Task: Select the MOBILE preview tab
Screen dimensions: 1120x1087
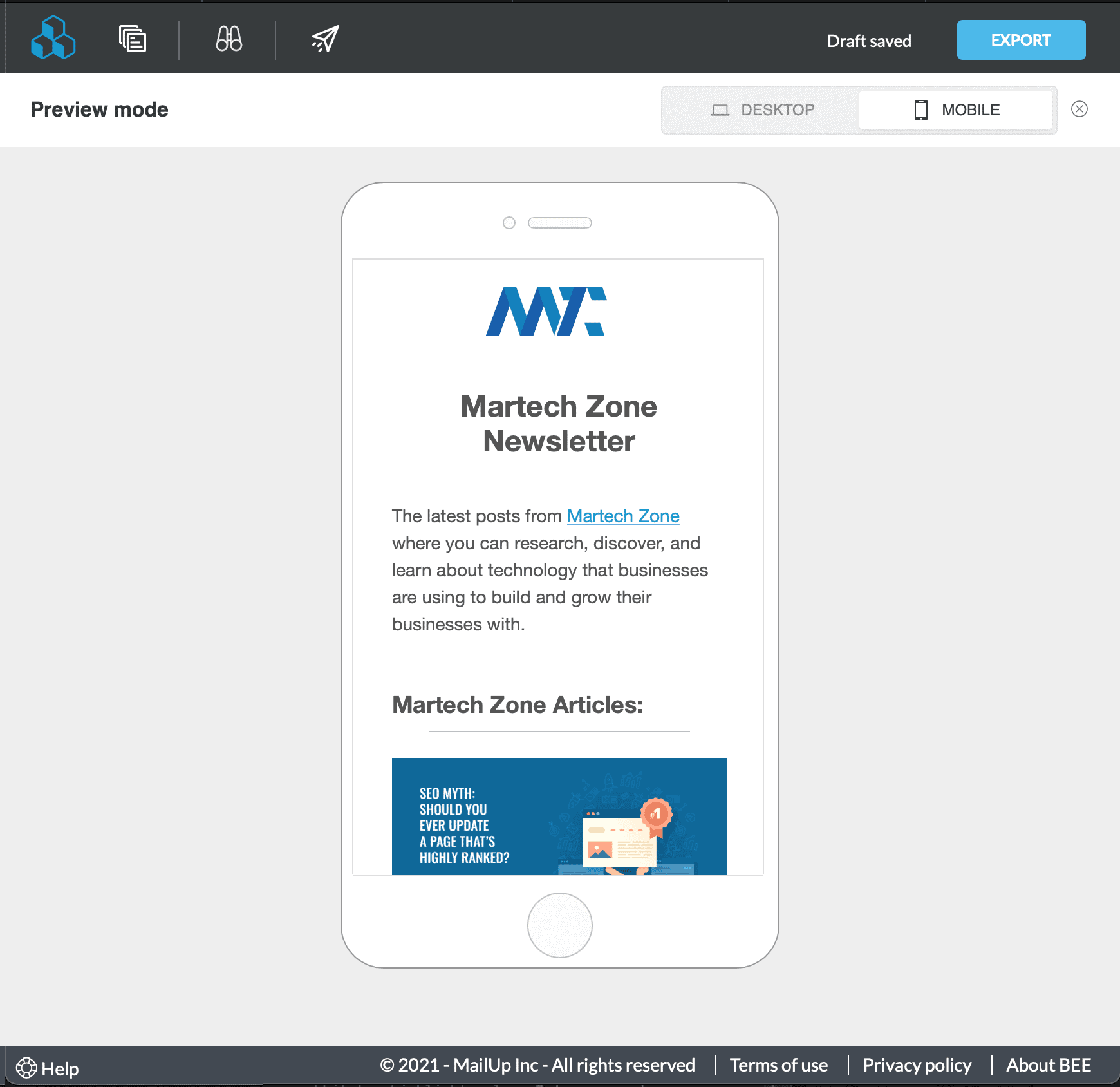Action: coord(956,110)
